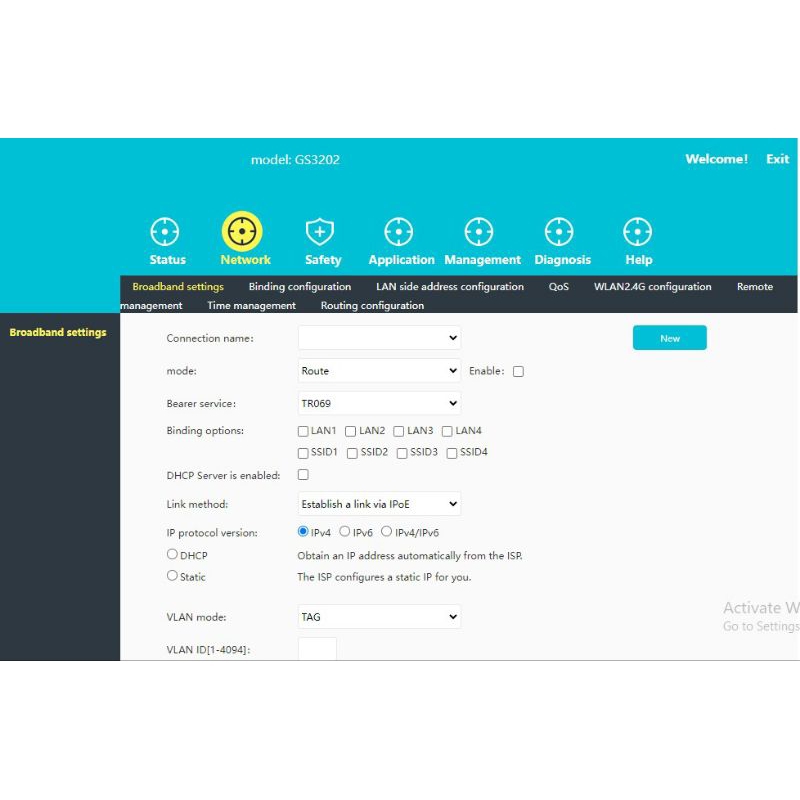Check the SSID4 binding option
Viewport: 800px width, 800px height.
(x=452, y=453)
